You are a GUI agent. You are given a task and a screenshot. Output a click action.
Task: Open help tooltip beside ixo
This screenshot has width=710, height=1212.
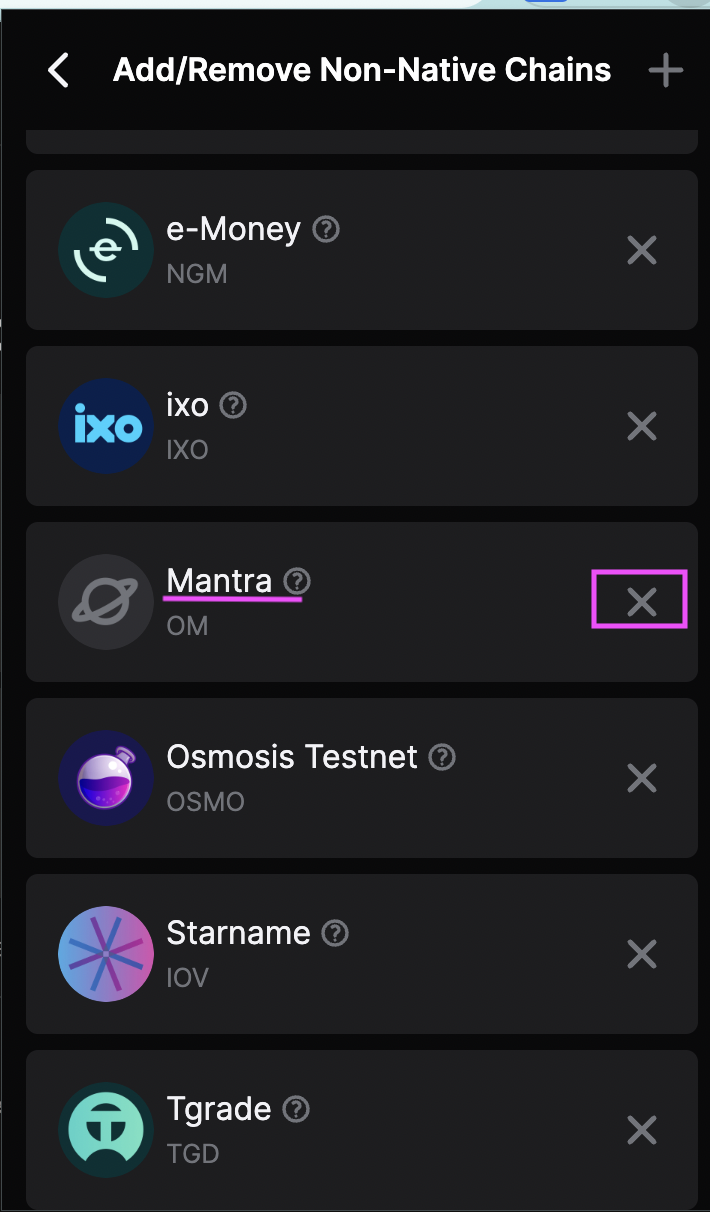(x=233, y=405)
